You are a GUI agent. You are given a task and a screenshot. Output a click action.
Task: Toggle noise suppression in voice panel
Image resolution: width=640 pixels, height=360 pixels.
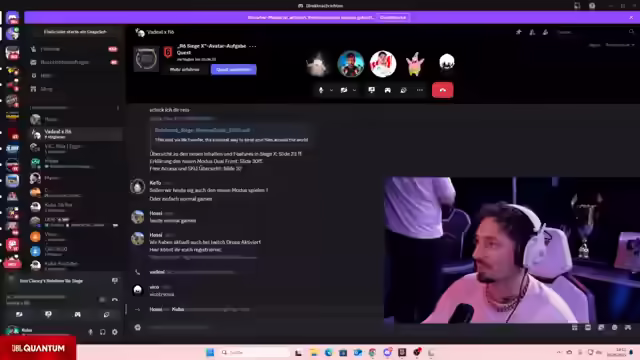point(102,300)
